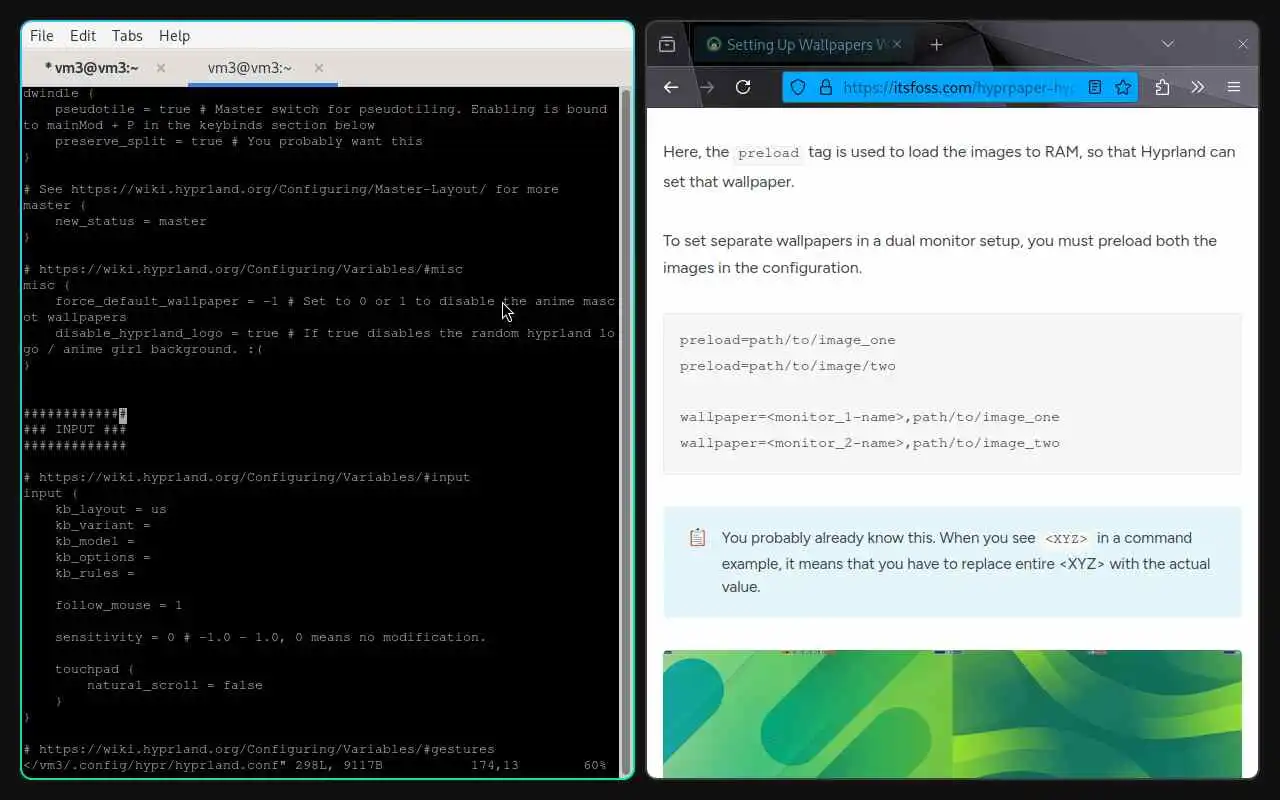Image resolution: width=1280 pixels, height=800 pixels.
Task: Click the itsfoss.com URL address bar
Action: click(957, 87)
